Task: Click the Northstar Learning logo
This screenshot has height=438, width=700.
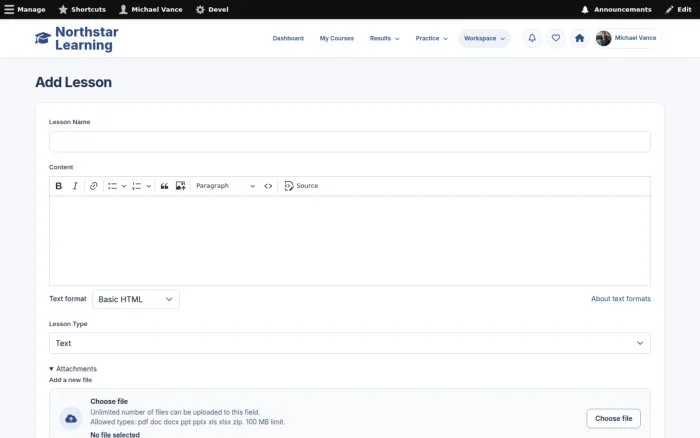Action: click(77, 38)
